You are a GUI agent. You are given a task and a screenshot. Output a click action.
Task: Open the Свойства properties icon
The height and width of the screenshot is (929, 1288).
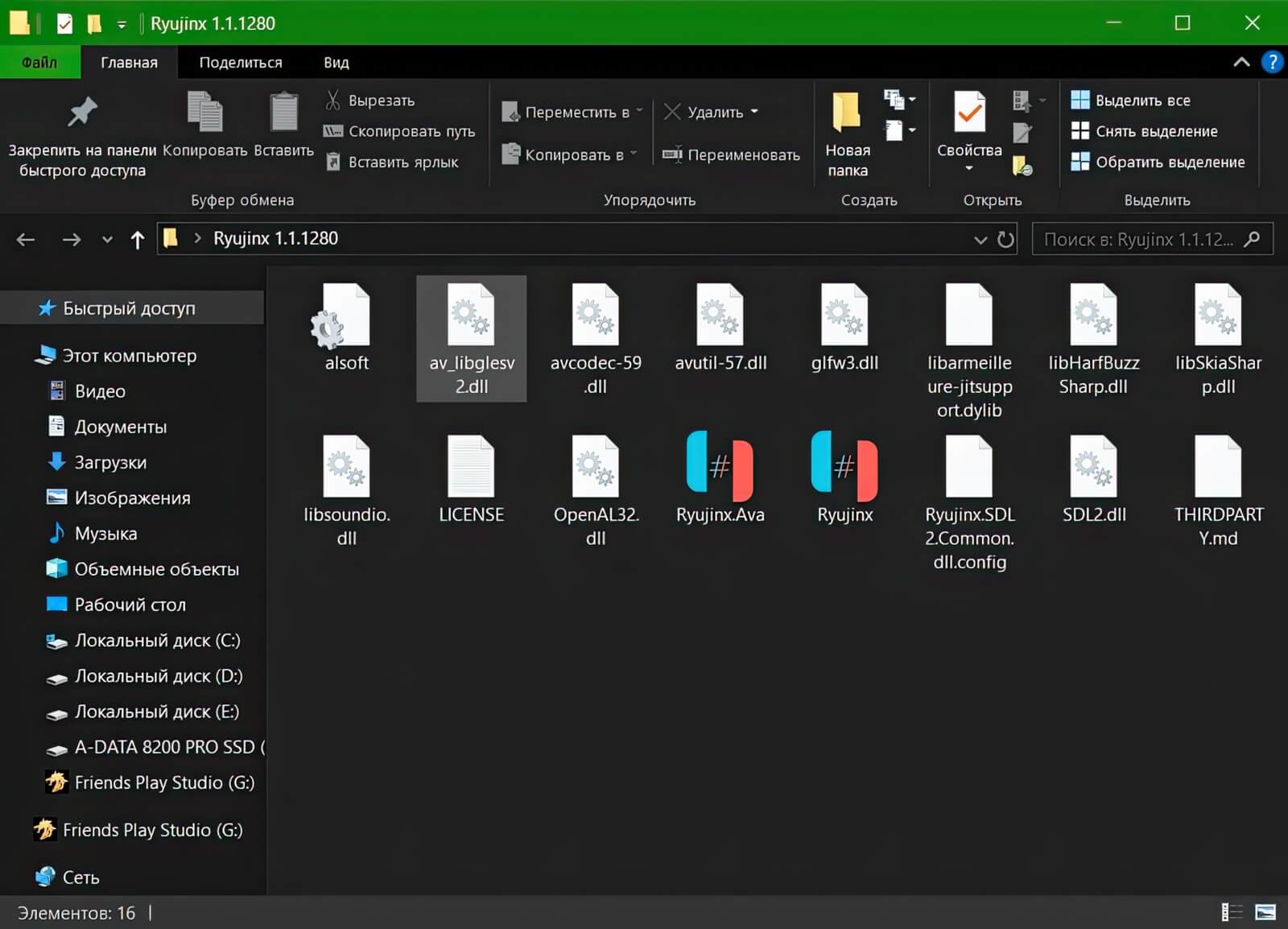pyautogui.click(x=969, y=114)
